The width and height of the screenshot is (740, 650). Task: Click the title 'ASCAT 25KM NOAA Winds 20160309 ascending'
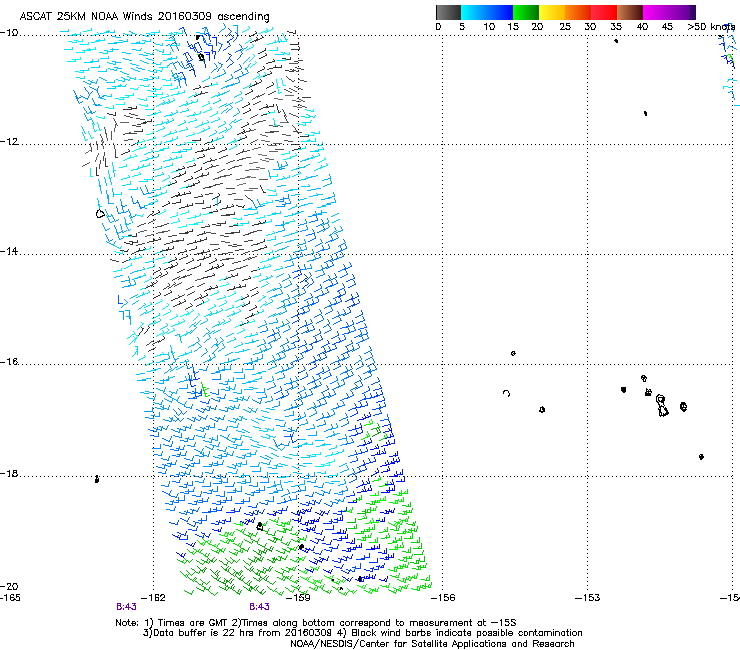pyautogui.click(x=144, y=17)
